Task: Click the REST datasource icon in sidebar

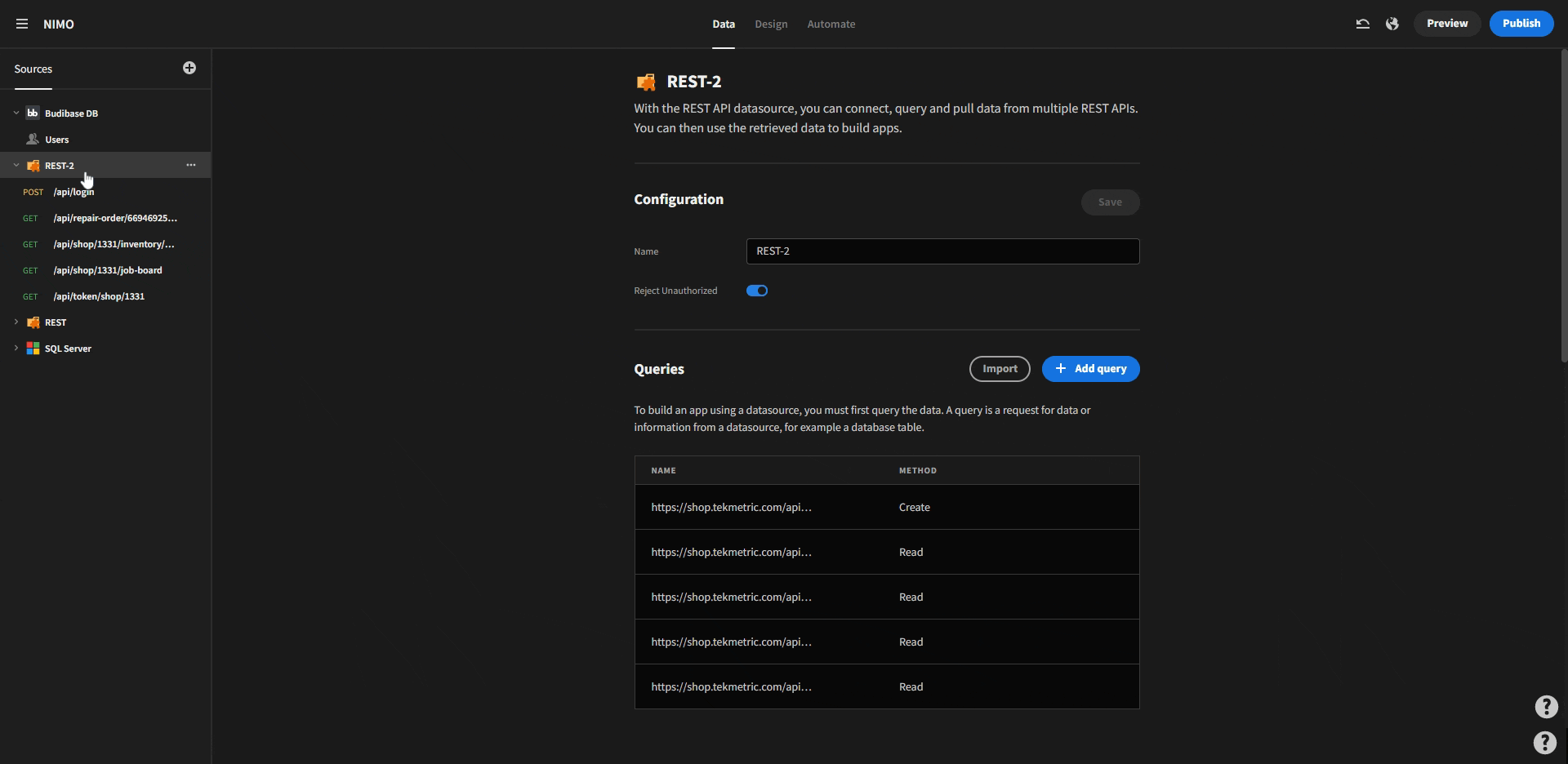Action: (33, 322)
